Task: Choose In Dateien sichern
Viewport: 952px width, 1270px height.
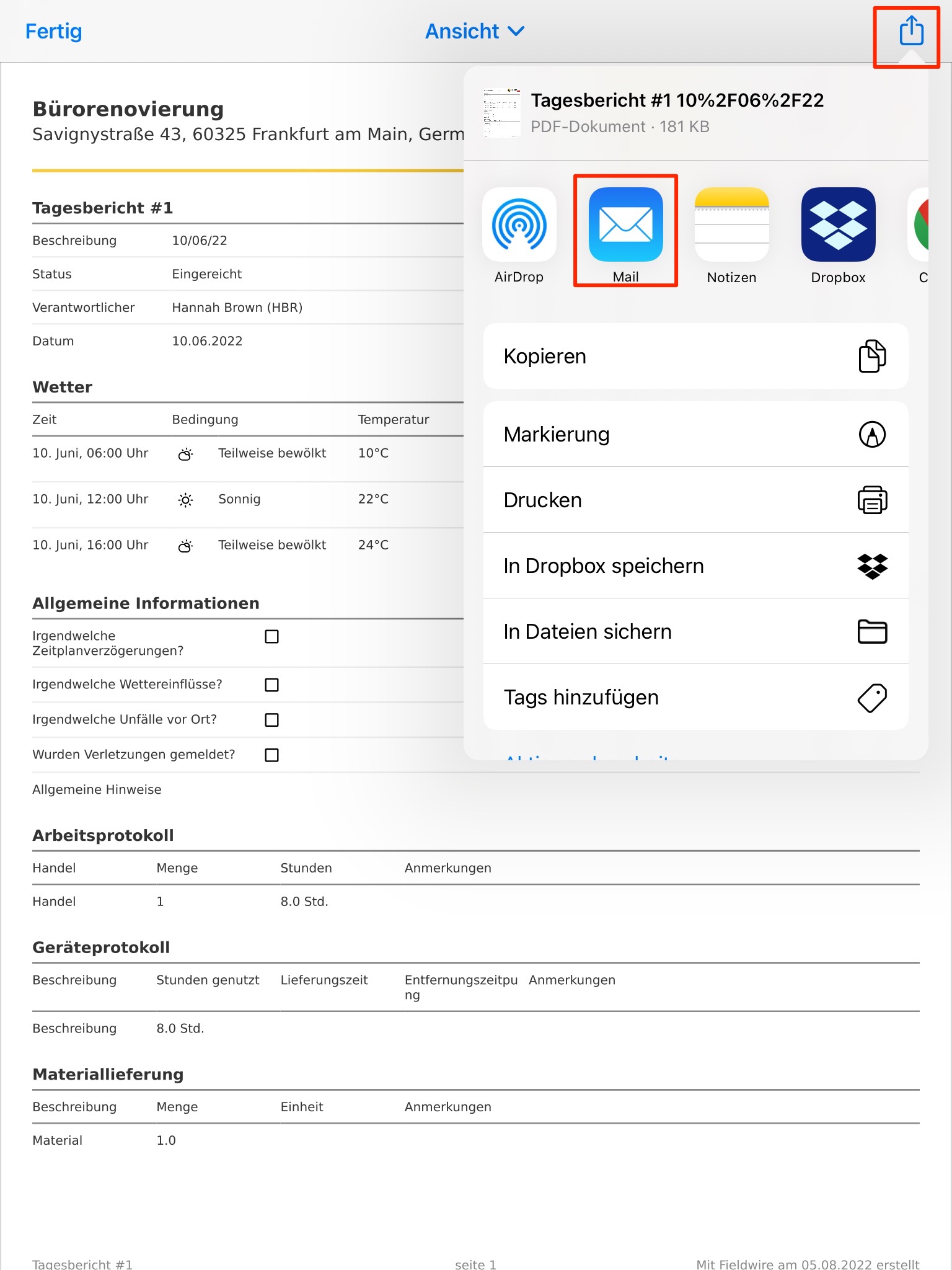Action: tap(695, 631)
